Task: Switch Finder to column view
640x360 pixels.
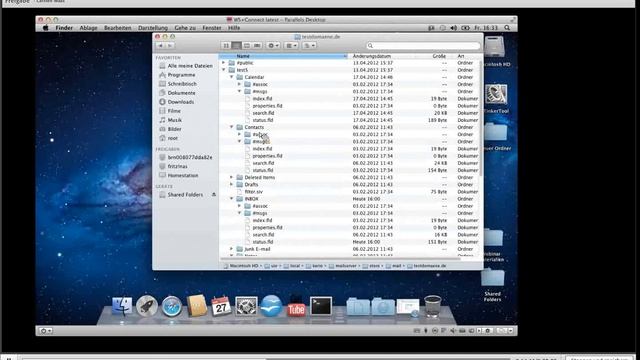Action: [247, 46]
